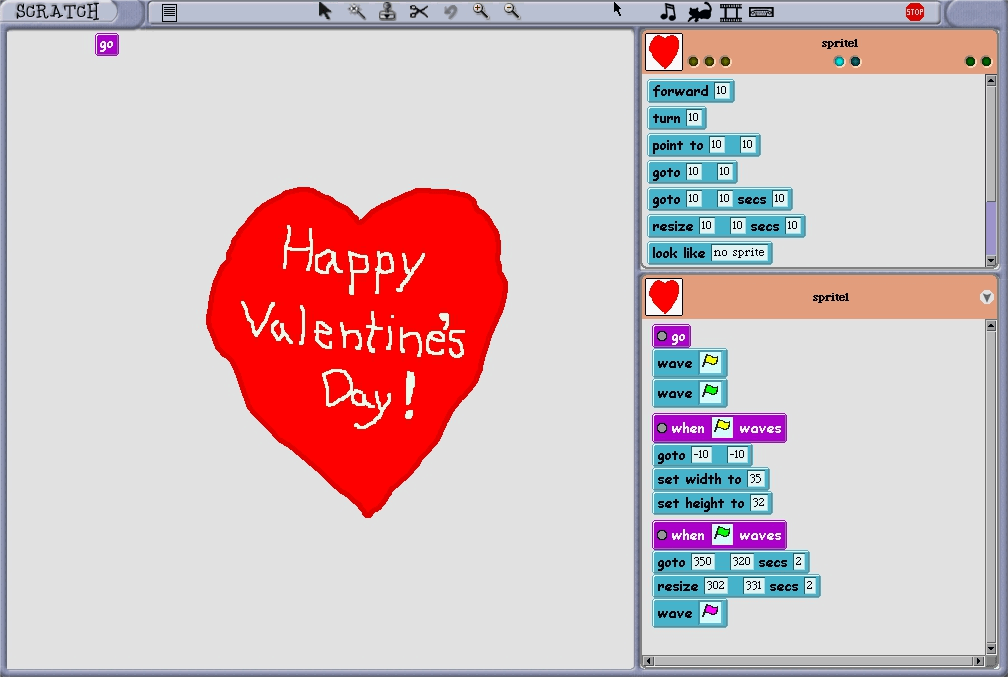Select the scissors cut tool

click(418, 12)
